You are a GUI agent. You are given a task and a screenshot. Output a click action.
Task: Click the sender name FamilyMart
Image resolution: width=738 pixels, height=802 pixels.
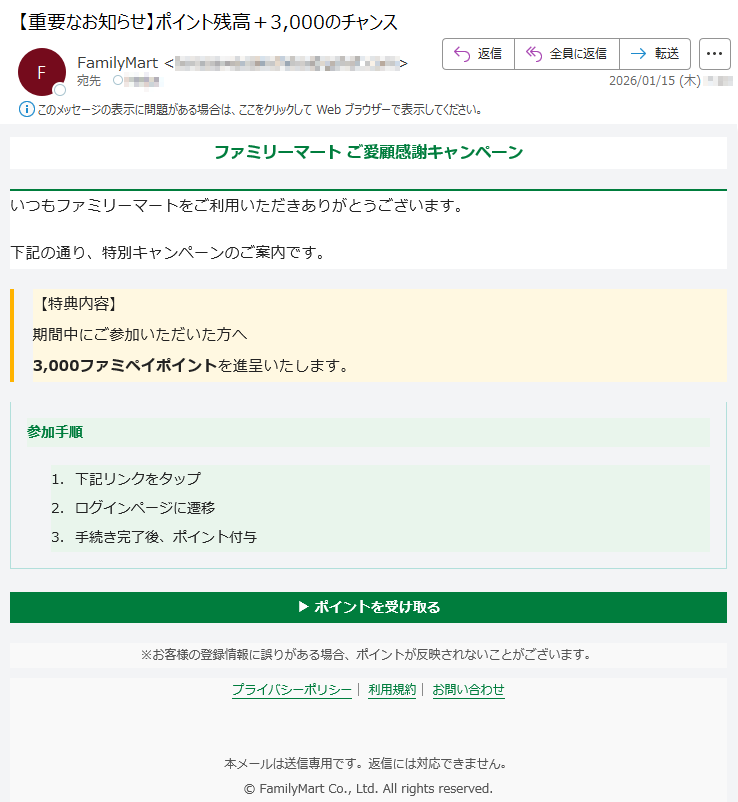click(117, 63)
